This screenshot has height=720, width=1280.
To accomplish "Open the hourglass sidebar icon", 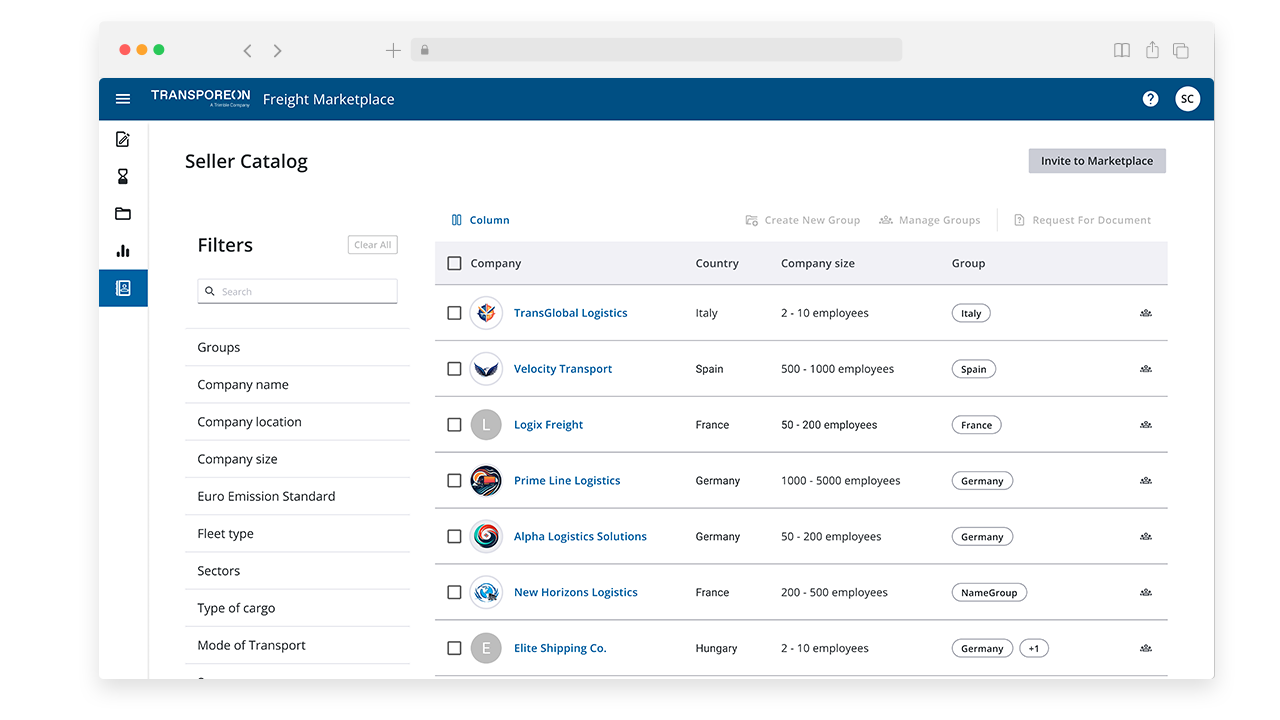I will tap(123, 177).
